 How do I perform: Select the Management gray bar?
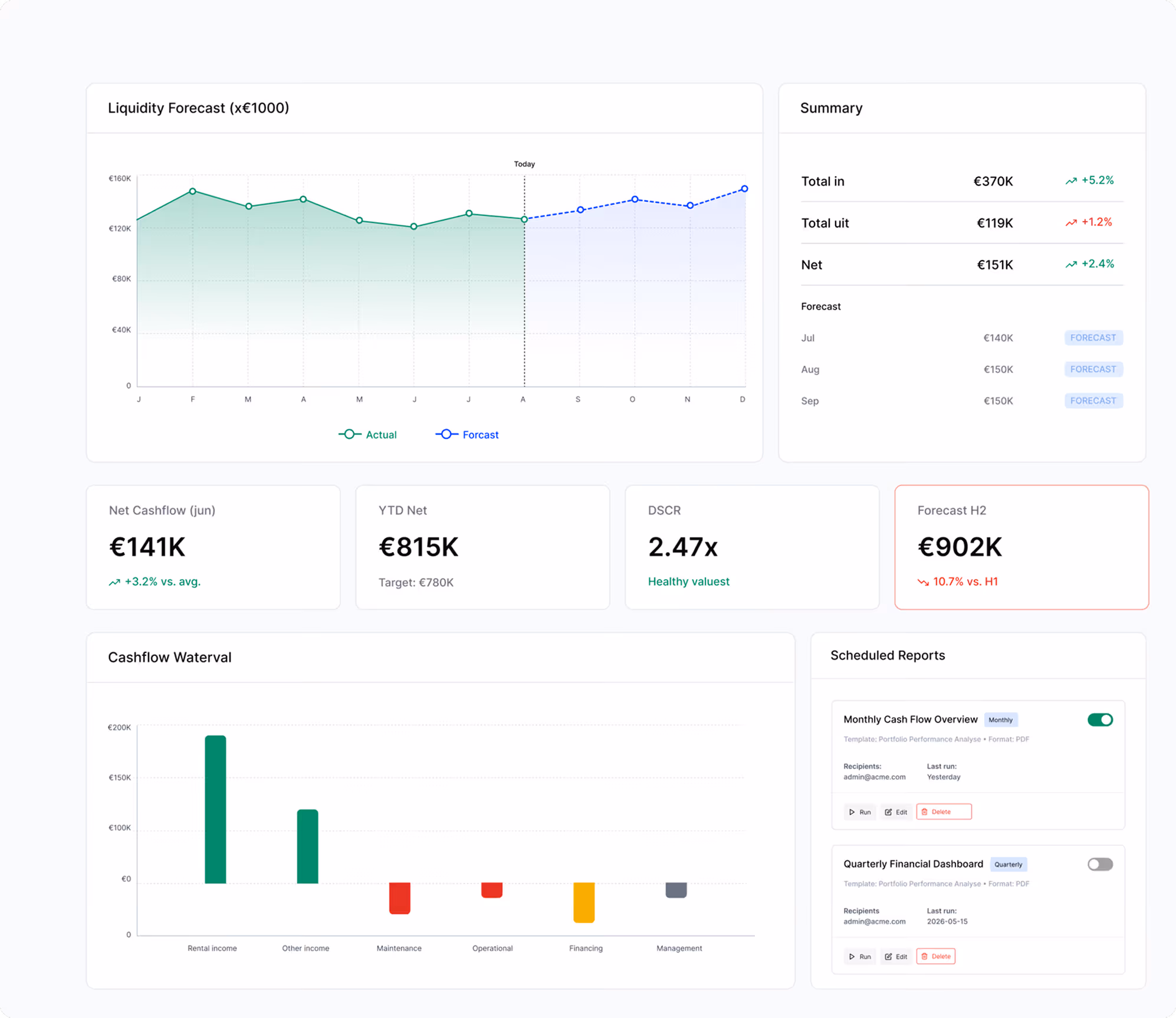676,891
